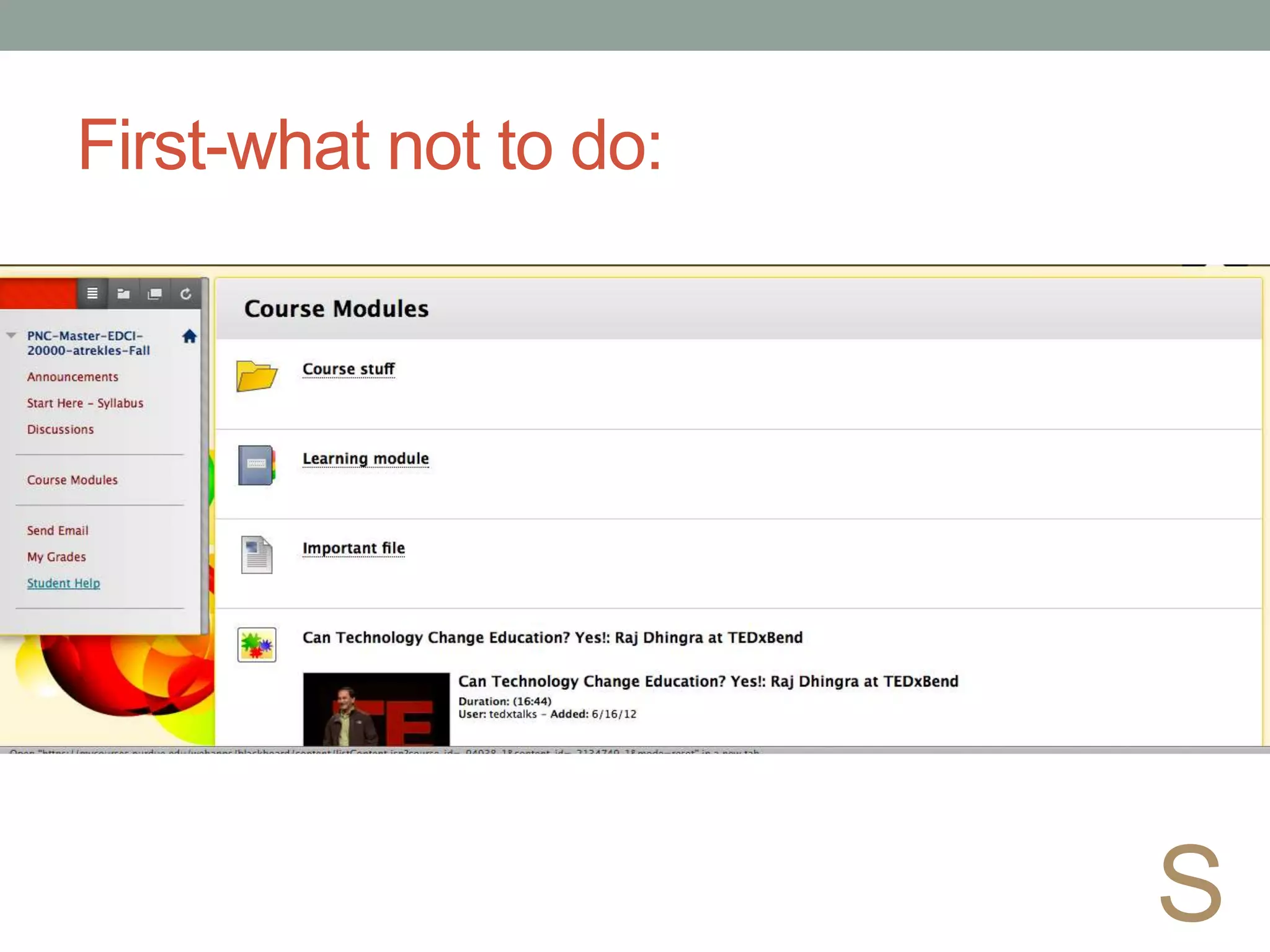Play the TEDxBend video thumbnail
The width and height of the screenshot is (1270, 952).
pos(376,709)
